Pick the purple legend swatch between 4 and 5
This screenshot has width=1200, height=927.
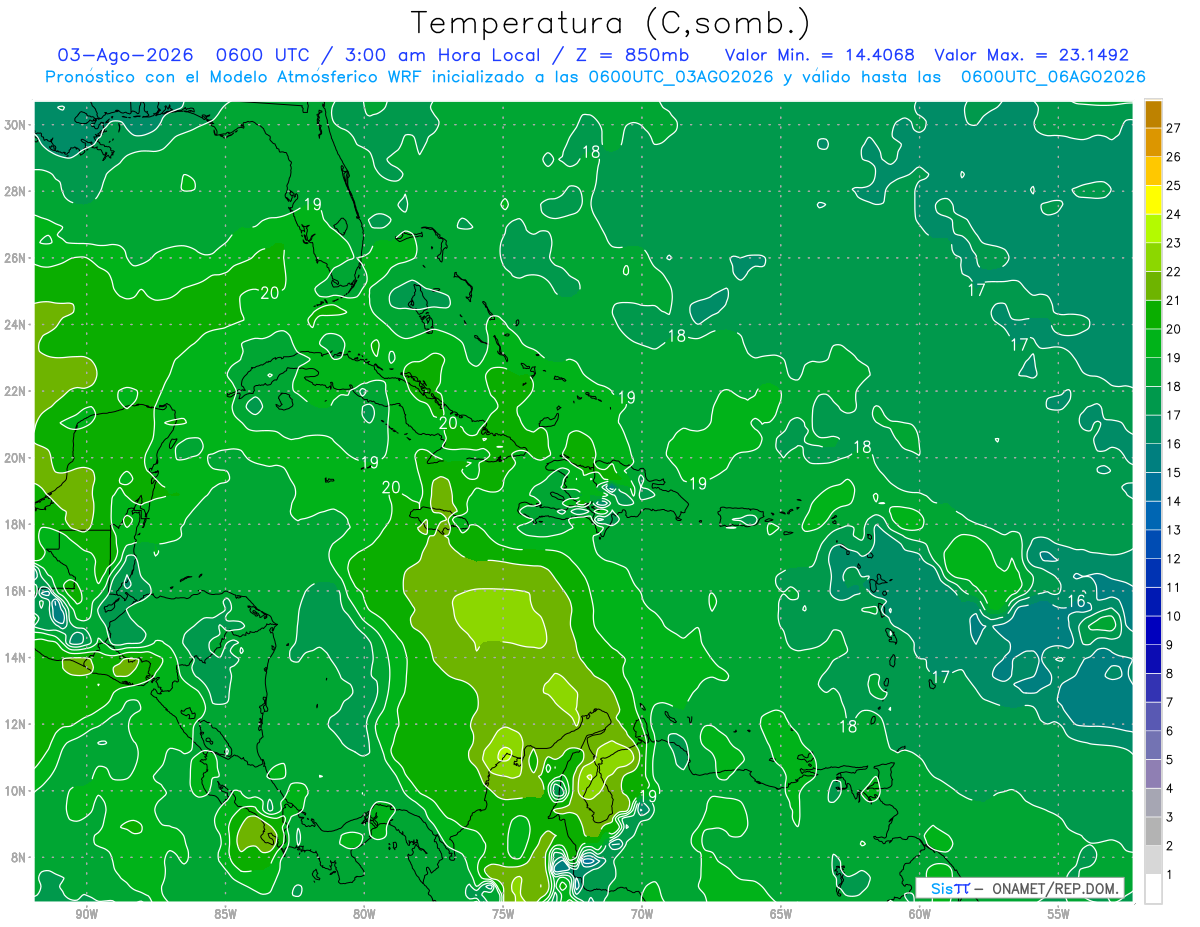1153,774
